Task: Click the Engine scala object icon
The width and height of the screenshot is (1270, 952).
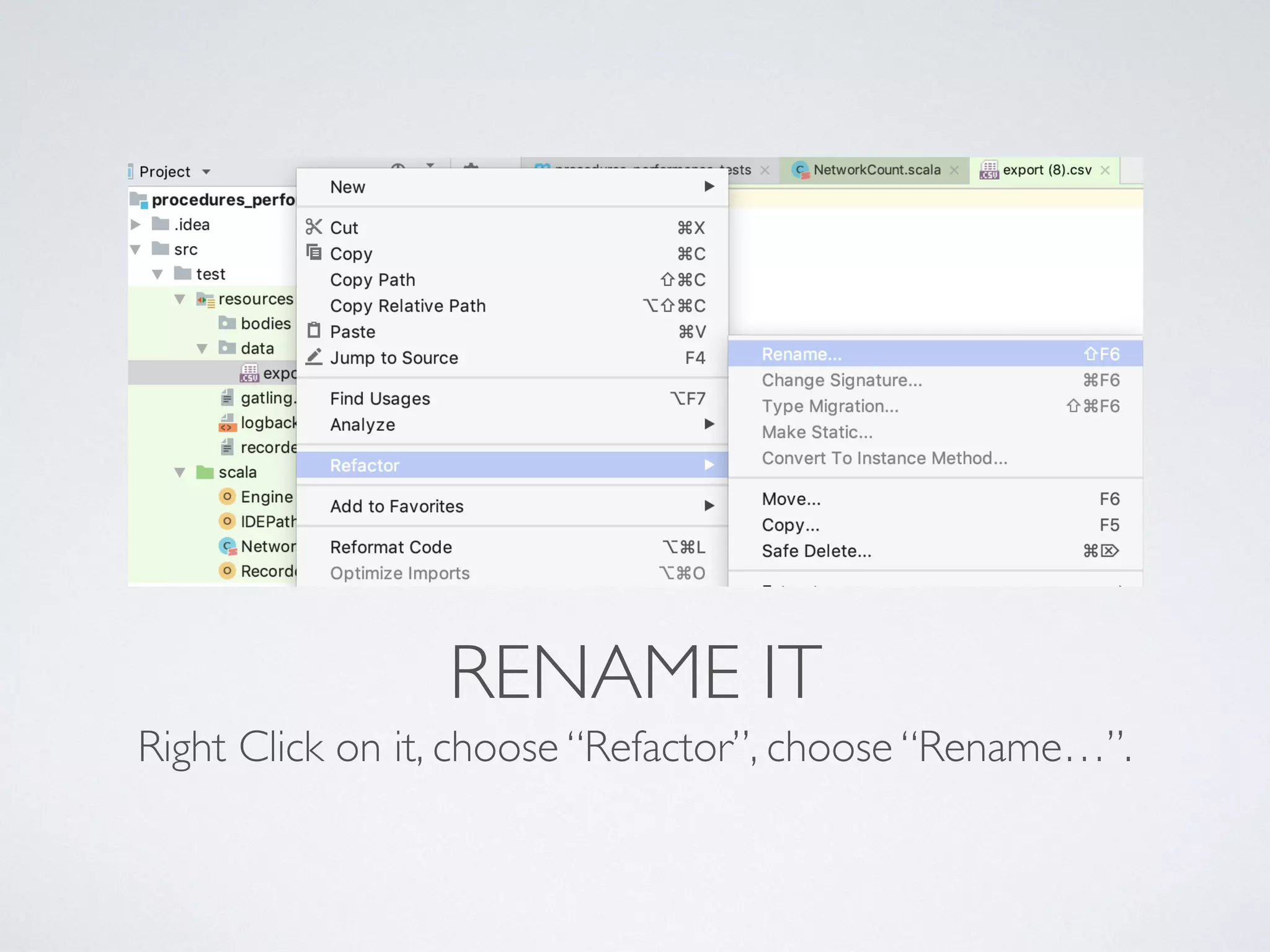Action: (x=228, y=496)
